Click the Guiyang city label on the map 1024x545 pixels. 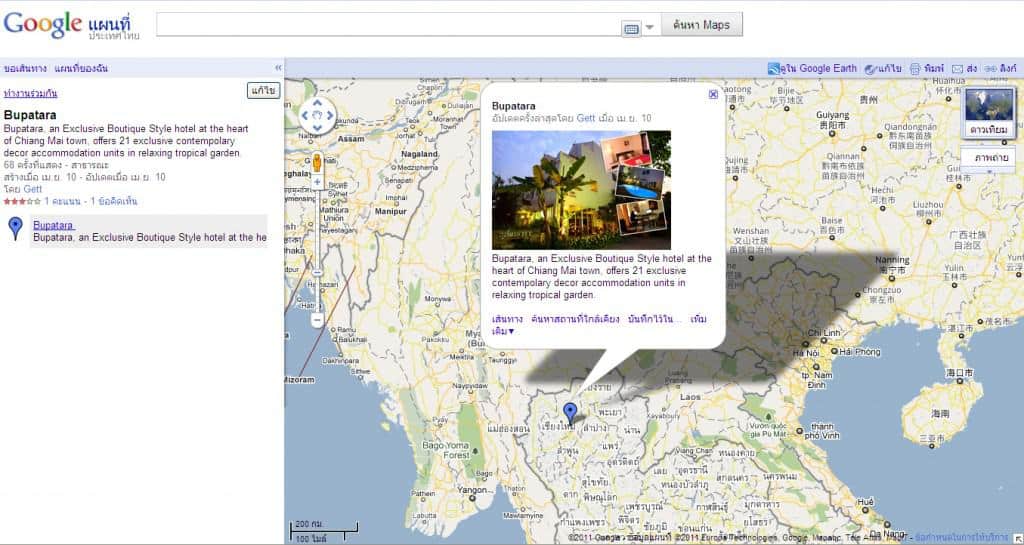pyautogui.click(x=833, y=115)
